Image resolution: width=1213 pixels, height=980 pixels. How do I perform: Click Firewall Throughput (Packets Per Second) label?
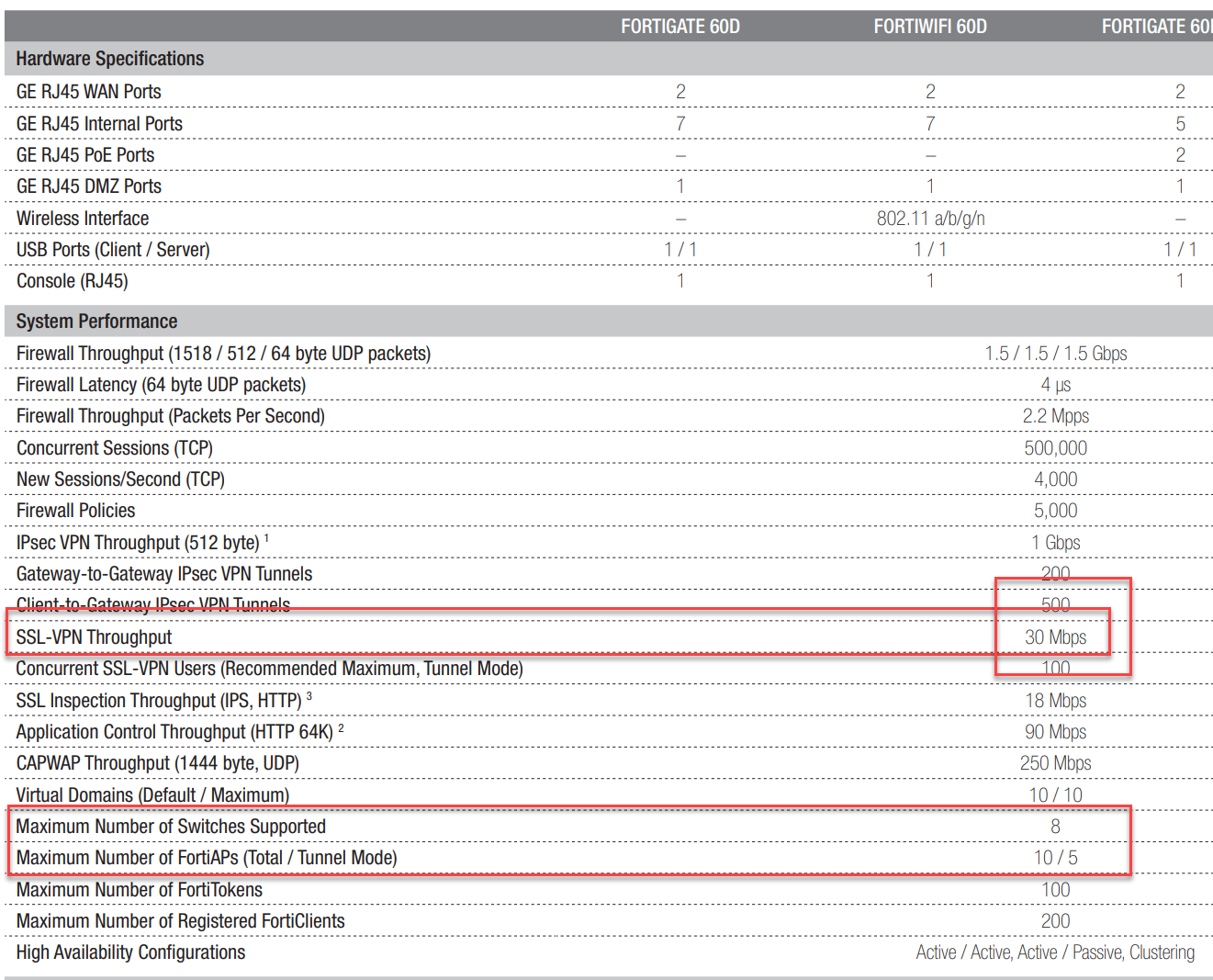(x=171, y=416)
